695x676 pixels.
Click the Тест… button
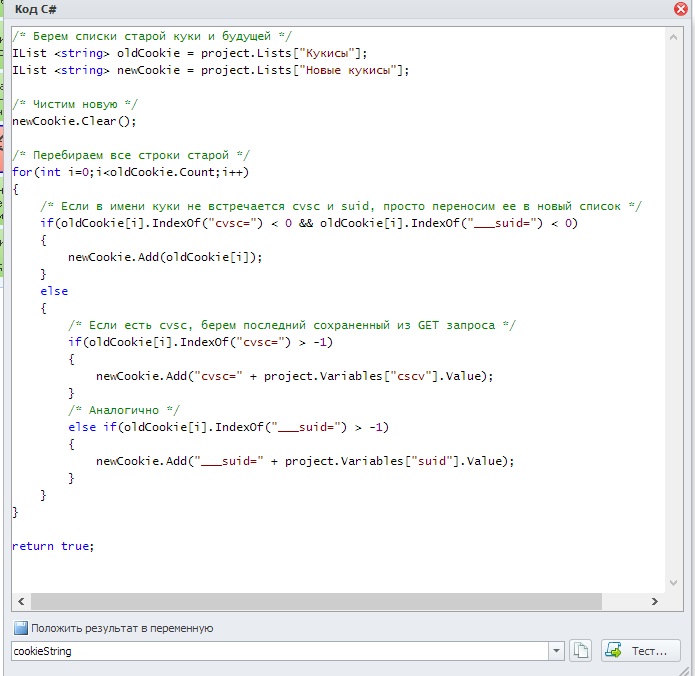(640, 651)
